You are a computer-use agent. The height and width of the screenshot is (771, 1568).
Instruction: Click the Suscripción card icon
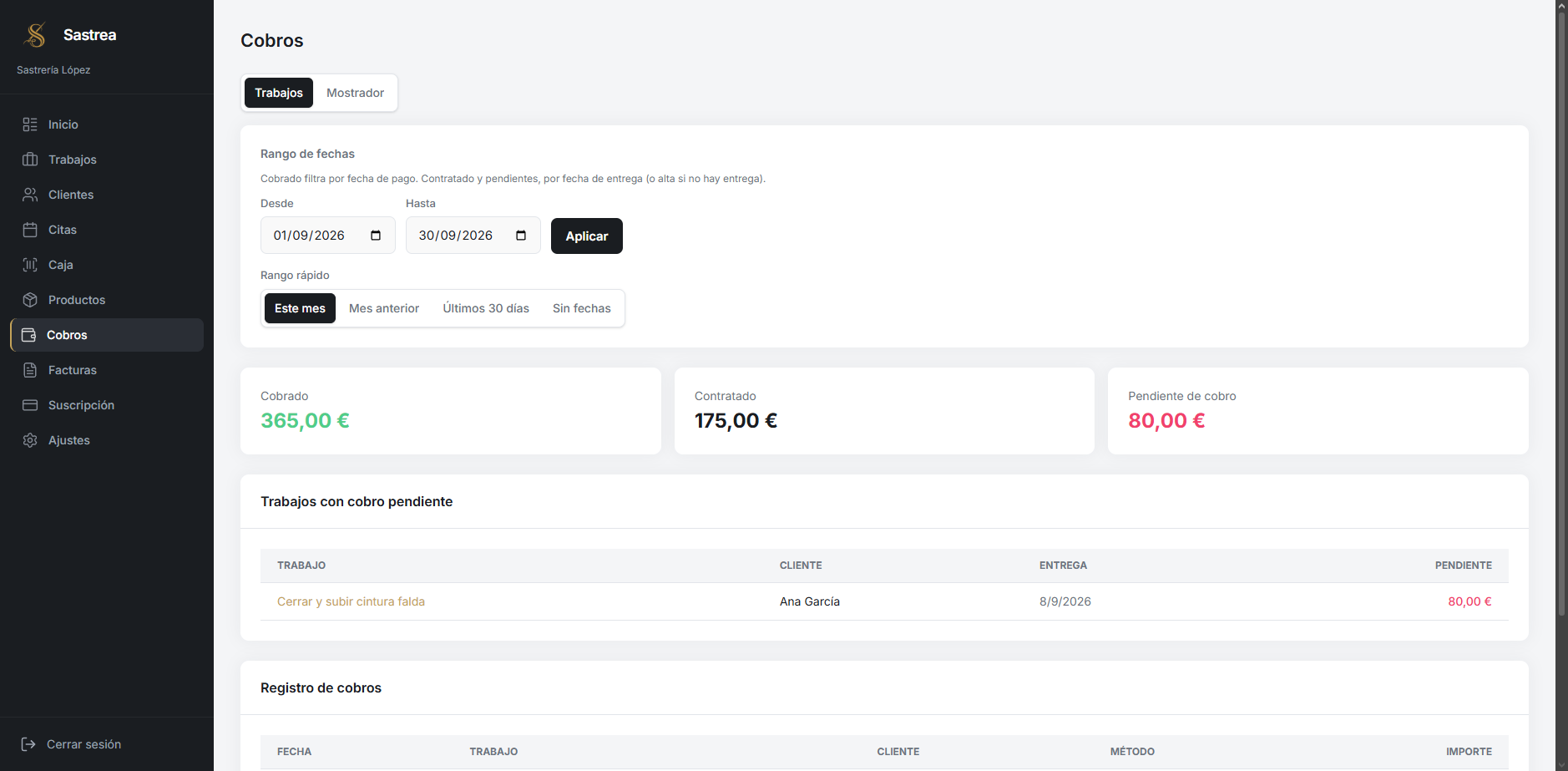point(30,405)
